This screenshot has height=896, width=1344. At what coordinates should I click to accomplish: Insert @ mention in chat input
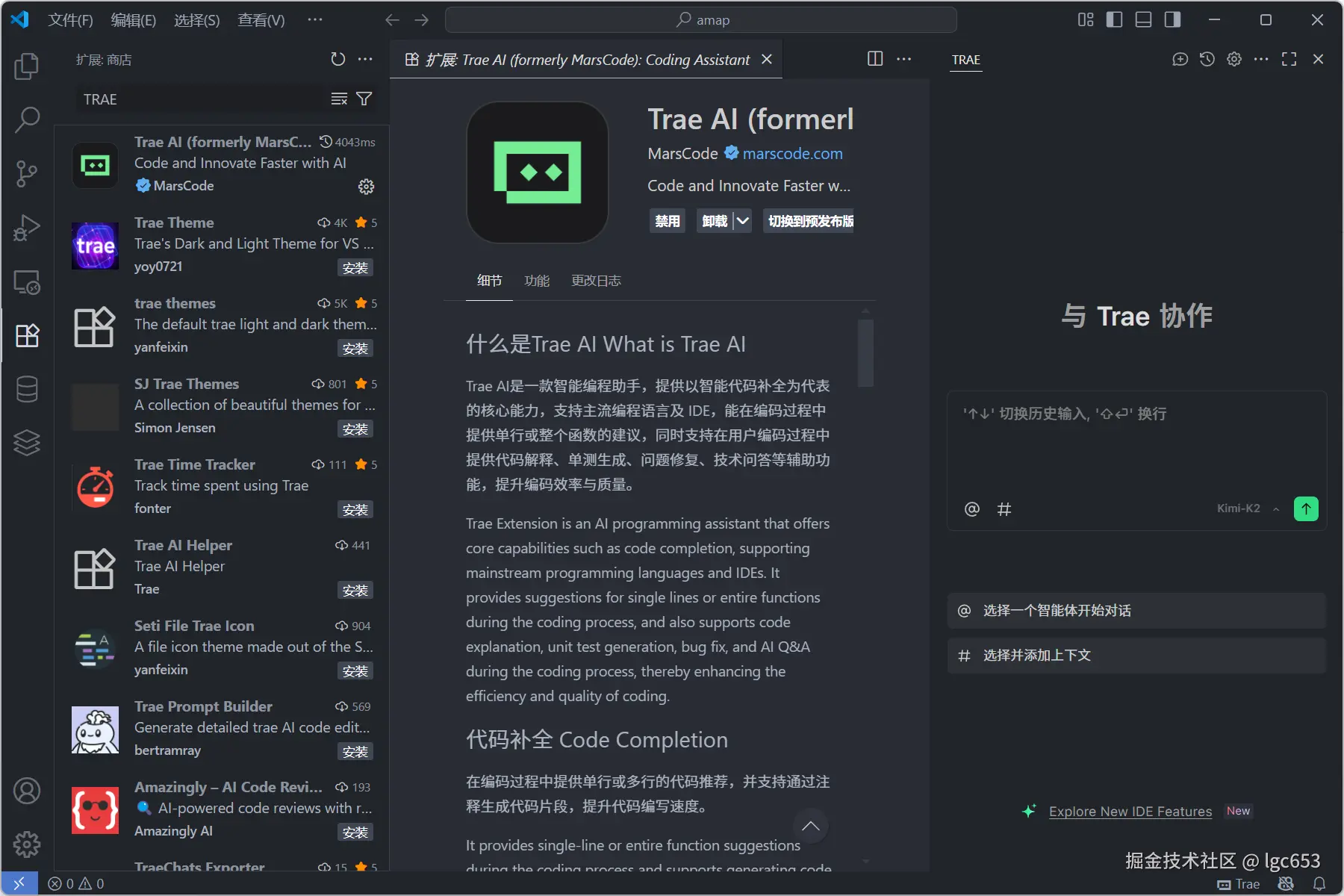(971, 509)
